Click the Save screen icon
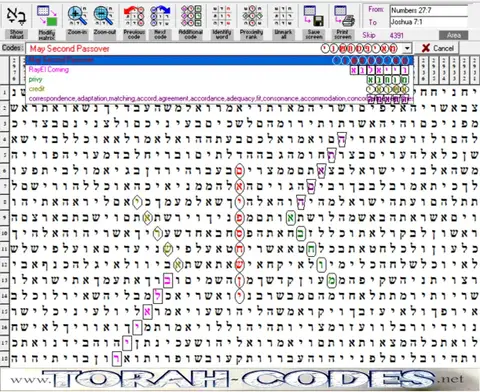The height and width of the screenshot is (392, 480). (314, 16)
